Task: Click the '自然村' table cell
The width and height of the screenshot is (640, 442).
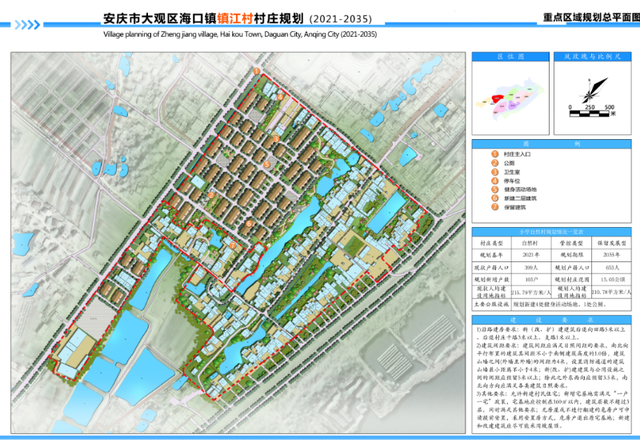Action: (531, 243)
